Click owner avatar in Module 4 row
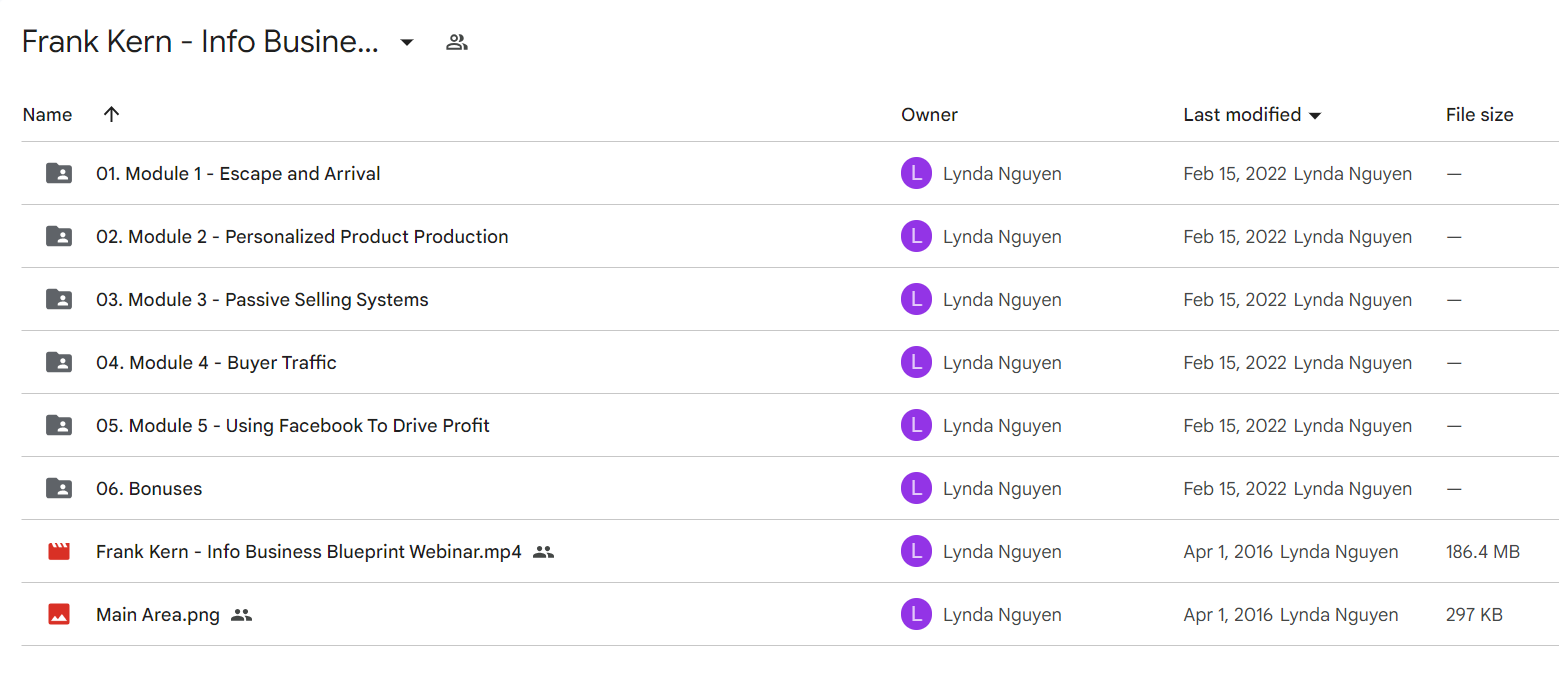This screenshot has width=1559, height=681. [916, 362]
